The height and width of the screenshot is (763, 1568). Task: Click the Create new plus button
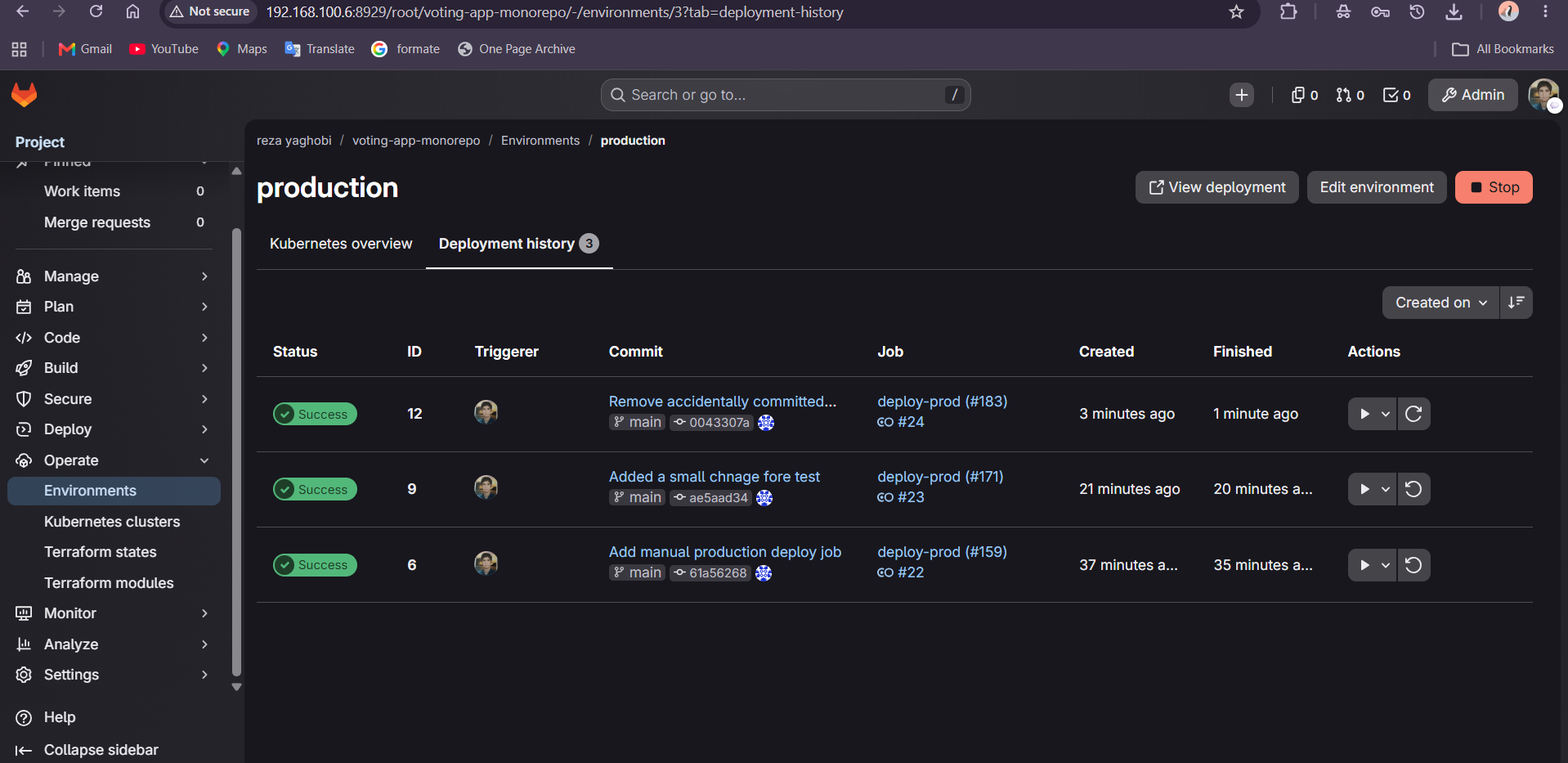pyautogui.click(x=1241, y=95)
